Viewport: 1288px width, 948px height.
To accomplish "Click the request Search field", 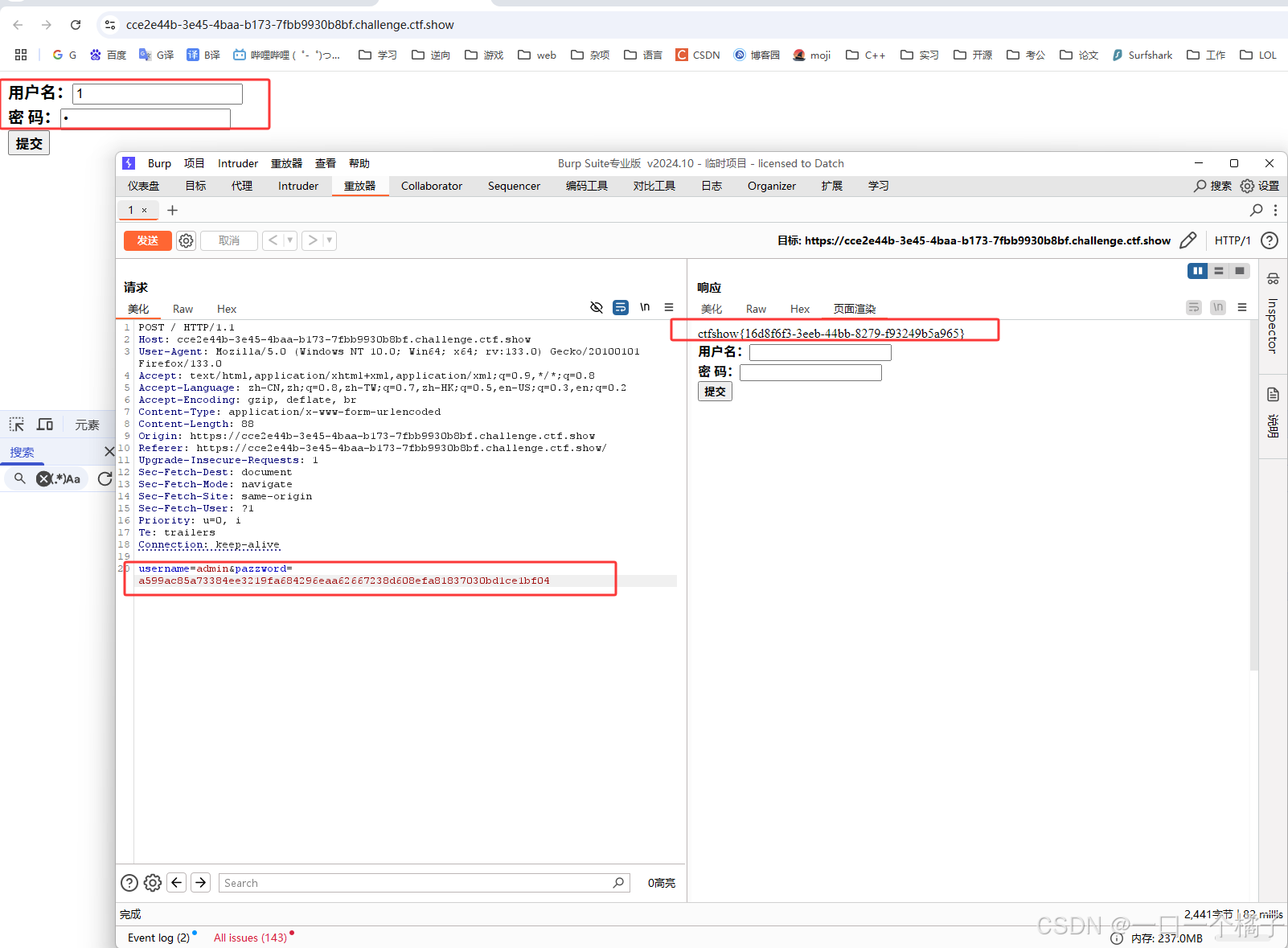I will pyautogui.click(x=424, y=883).
